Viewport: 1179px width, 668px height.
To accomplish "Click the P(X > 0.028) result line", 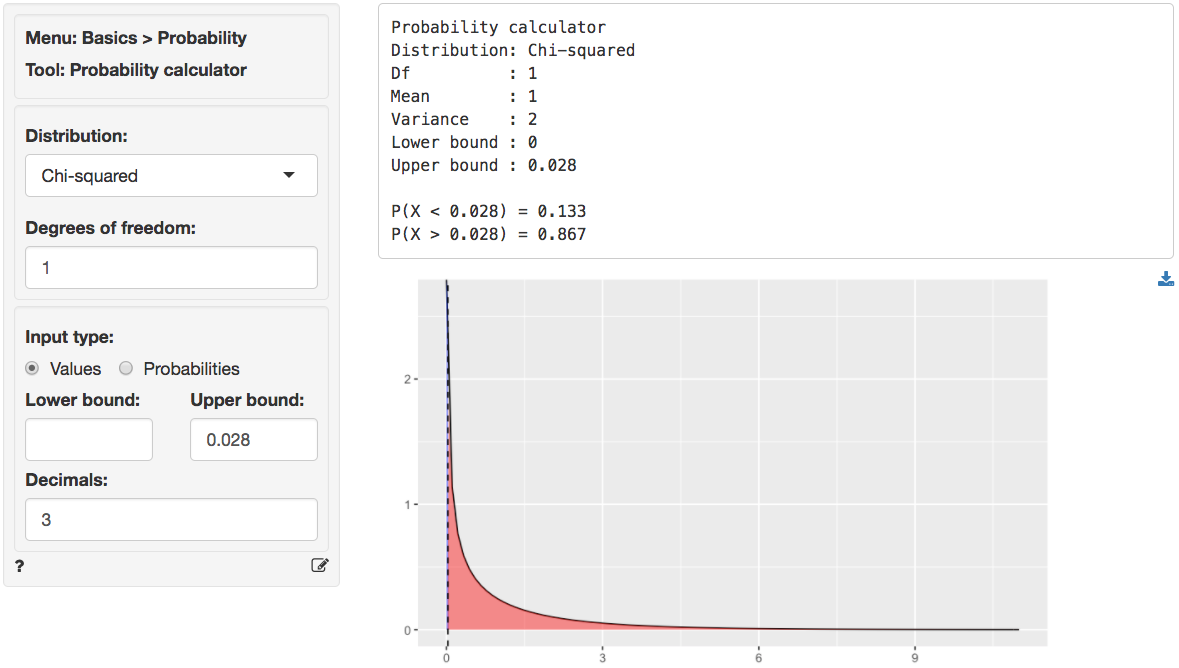I will pos(488,235).
